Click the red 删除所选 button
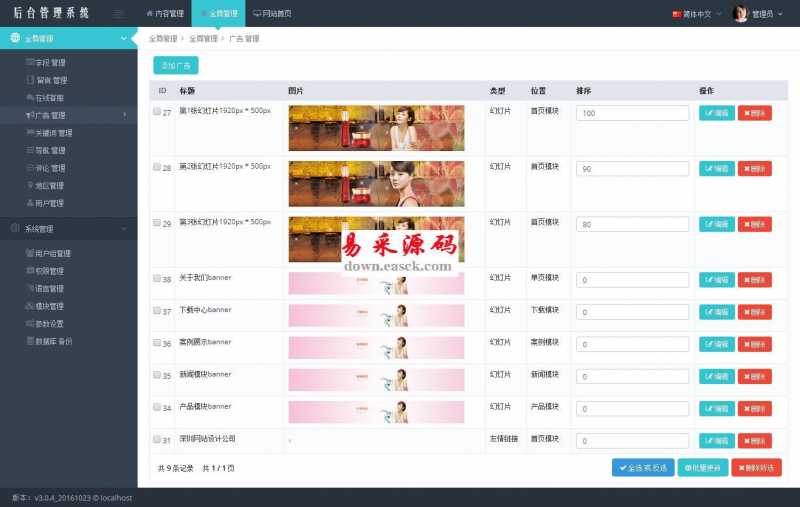The height and width of the screenshot is (507, 800). click(756, 468)
